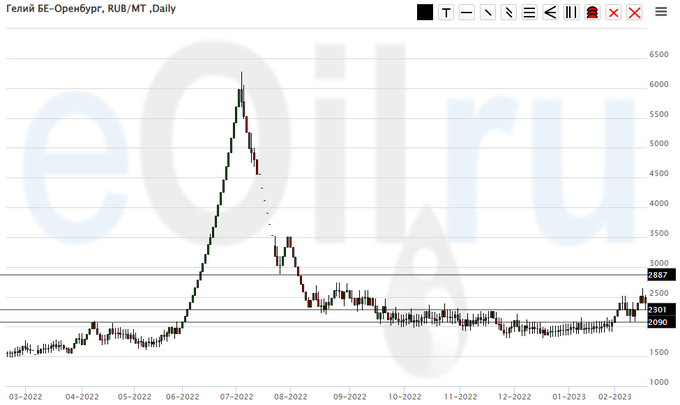Select the parallel channel lines tool
This screenshot has height=405, width=680.
(x=509, y=13)
